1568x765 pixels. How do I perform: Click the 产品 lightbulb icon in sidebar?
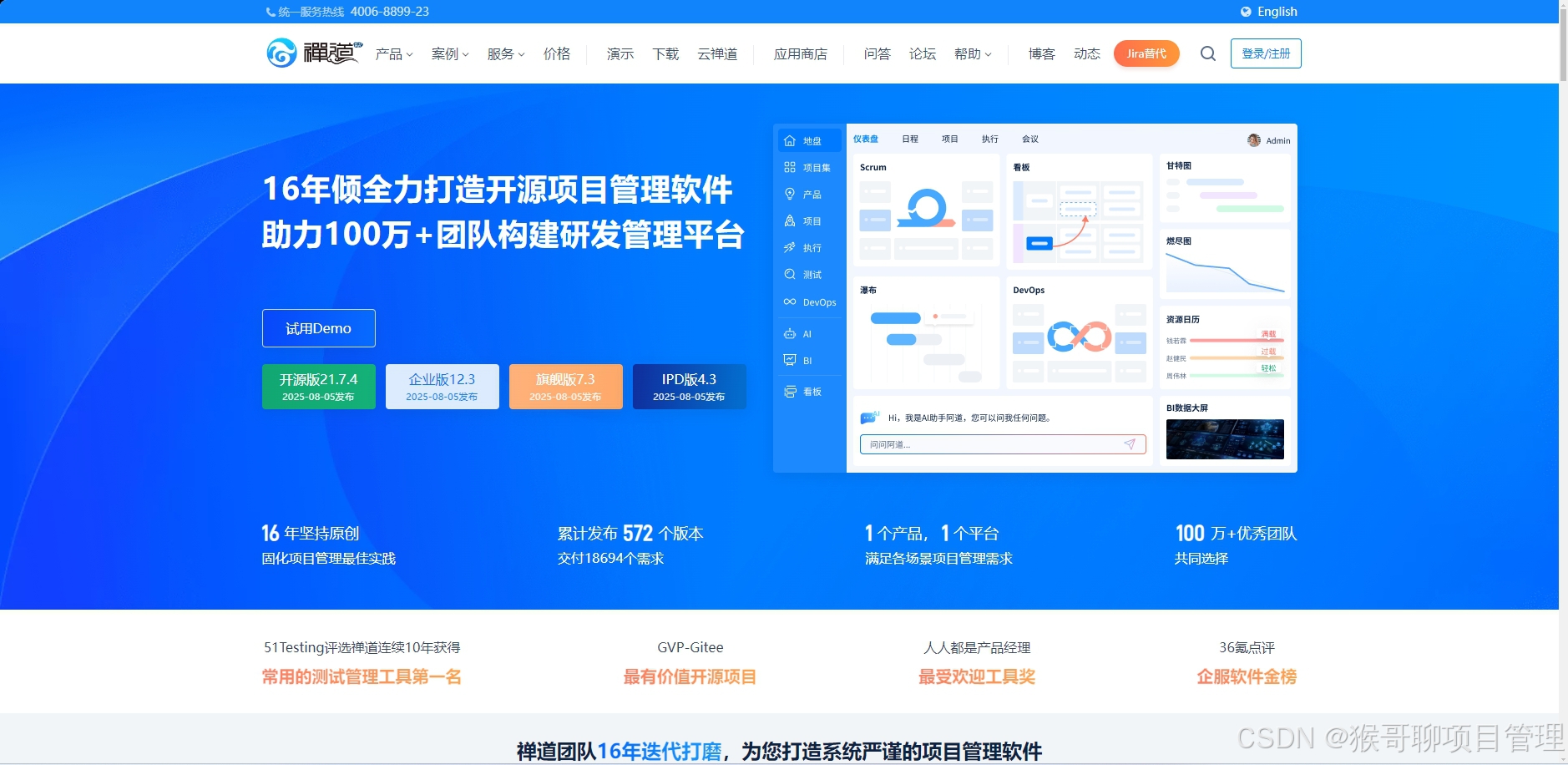click(791, 194)
